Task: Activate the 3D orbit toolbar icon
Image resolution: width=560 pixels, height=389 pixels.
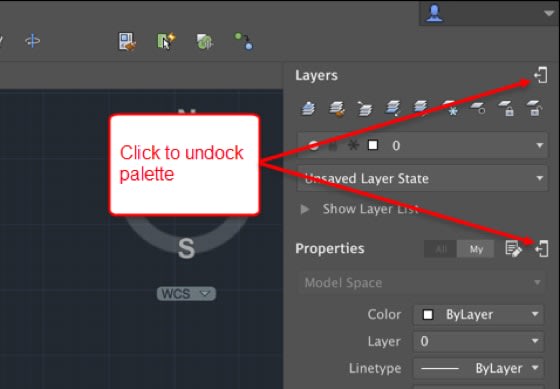Action: coord(32,41)
